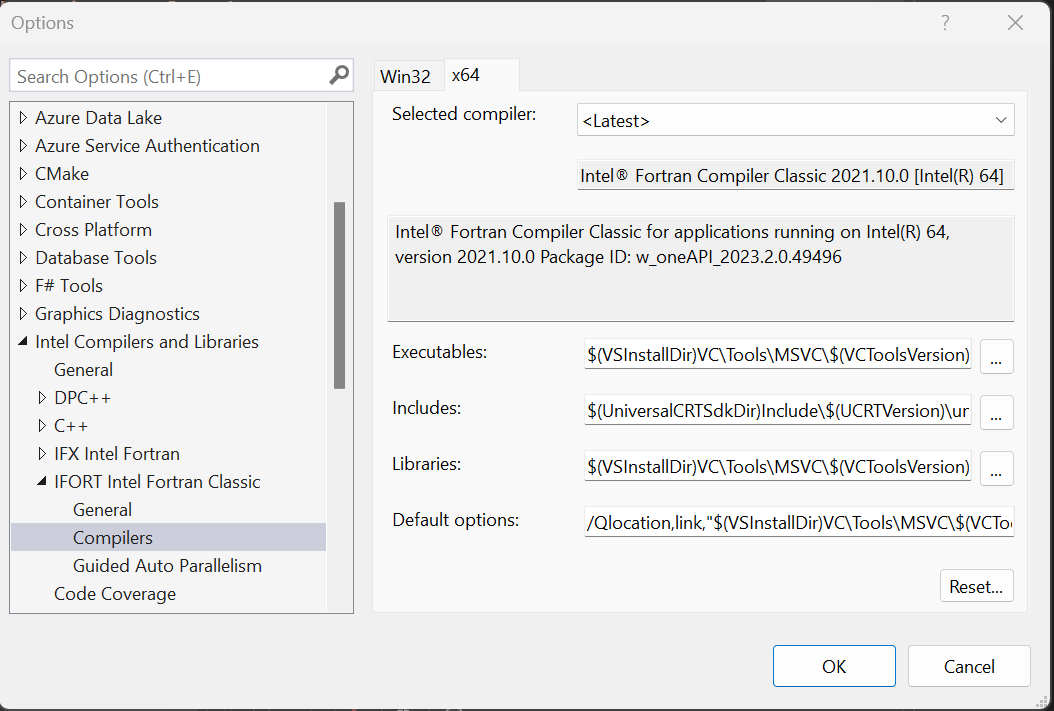Collapse the IFORT Intel Fortran Classic node

[42, 482]
